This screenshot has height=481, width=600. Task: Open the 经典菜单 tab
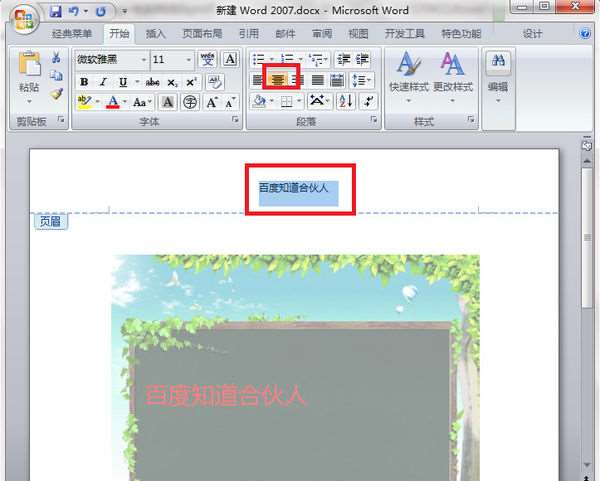coord(72,34)
